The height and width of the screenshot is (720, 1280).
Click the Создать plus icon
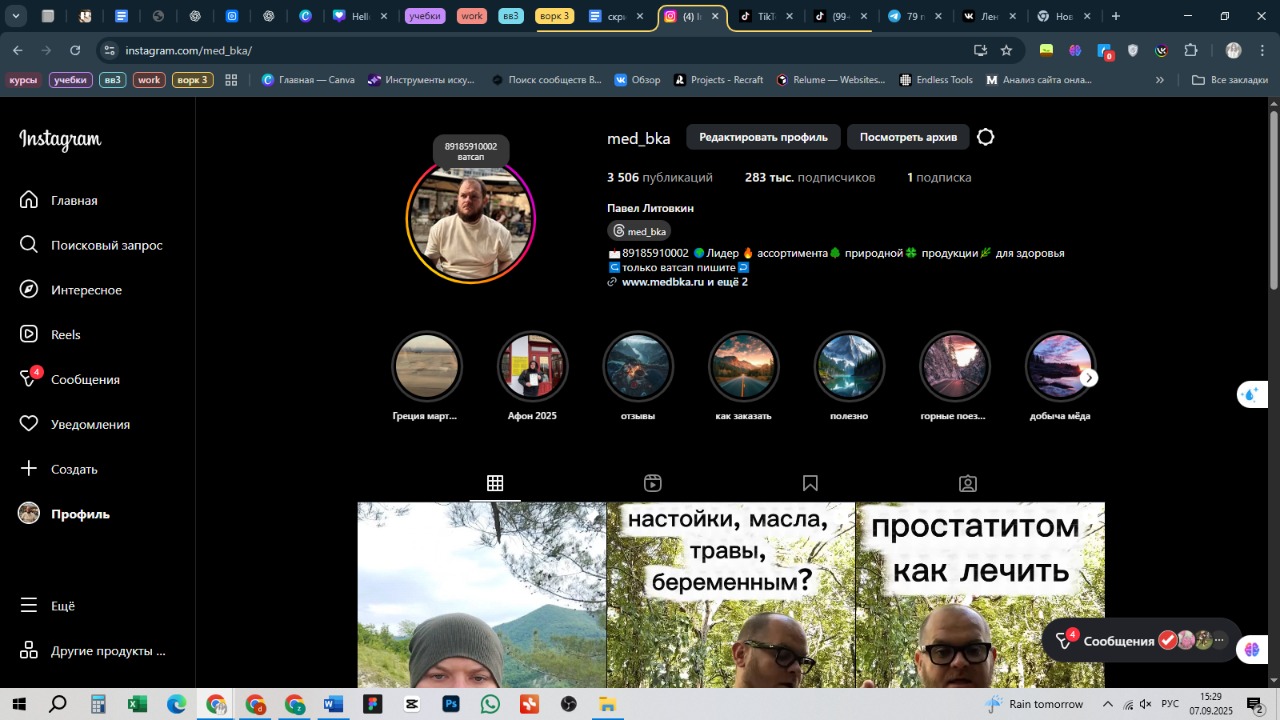point(29,468)
